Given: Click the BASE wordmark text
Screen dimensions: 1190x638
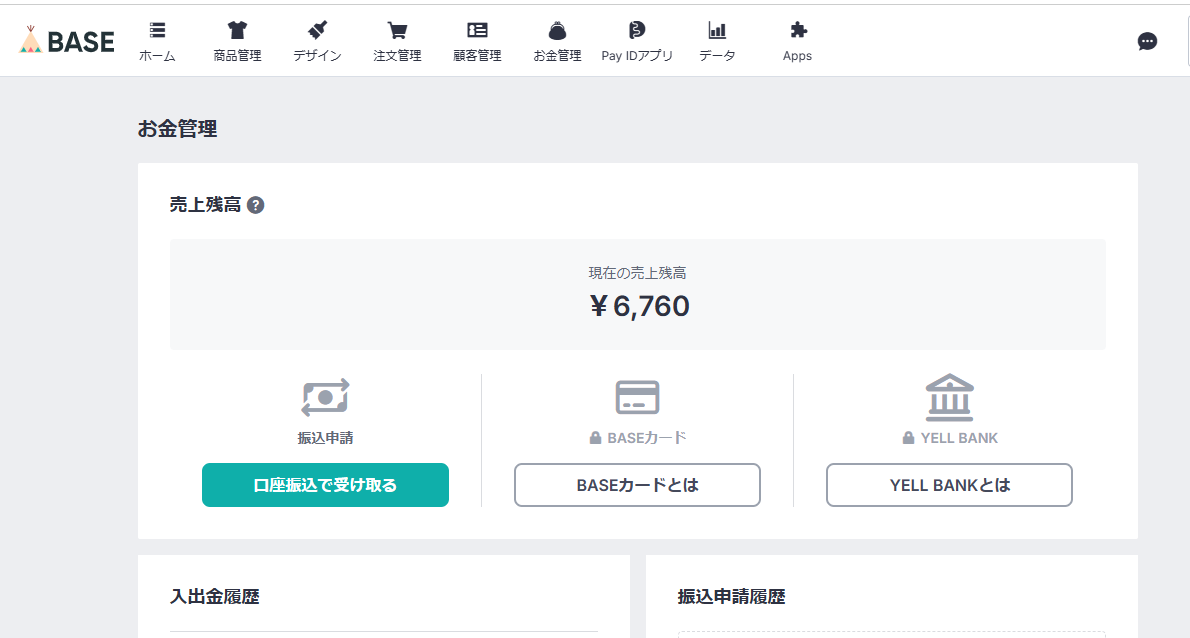Looking at the screenshot, I should click(x=80, y=42).
